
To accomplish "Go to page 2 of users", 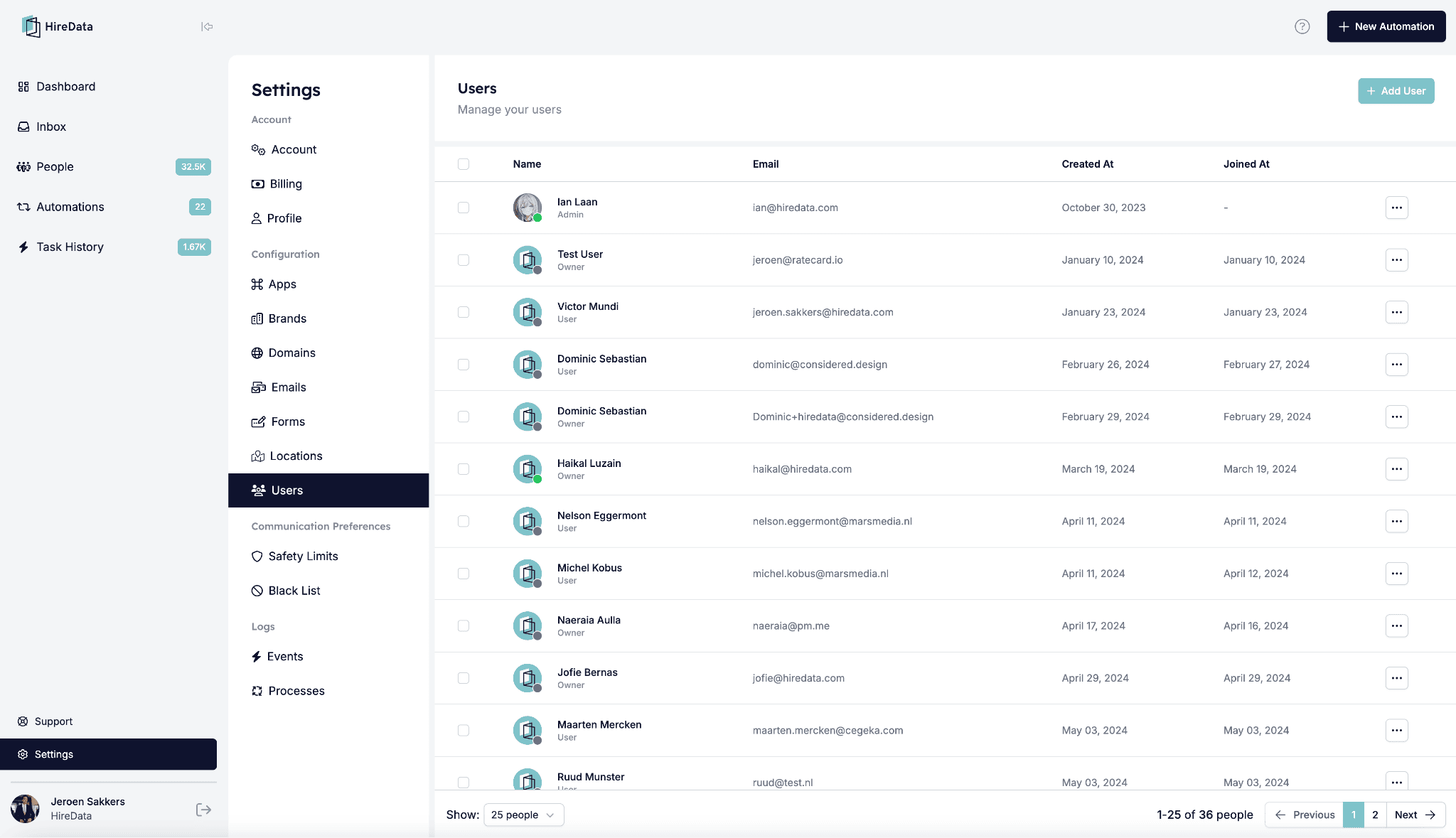I will (1375, 815).
